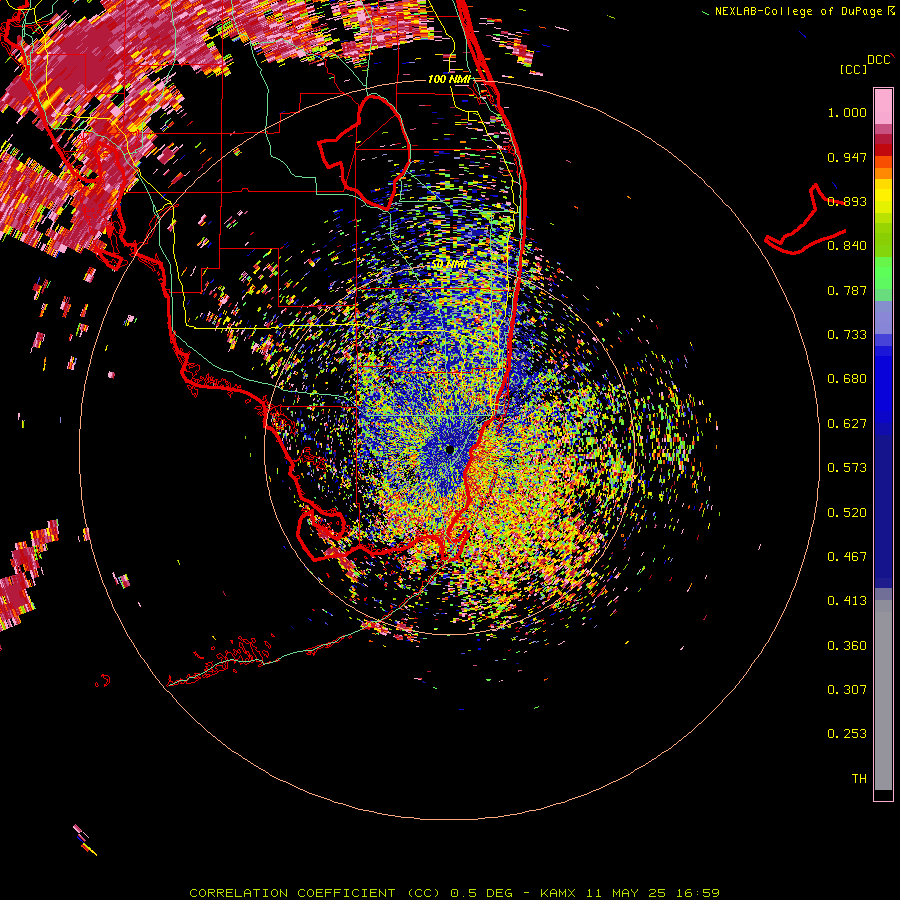Image resolution: width=900 pixels, height=900 pixels.
Task: Select the 0.733 scale value
Action: [847, 335]
